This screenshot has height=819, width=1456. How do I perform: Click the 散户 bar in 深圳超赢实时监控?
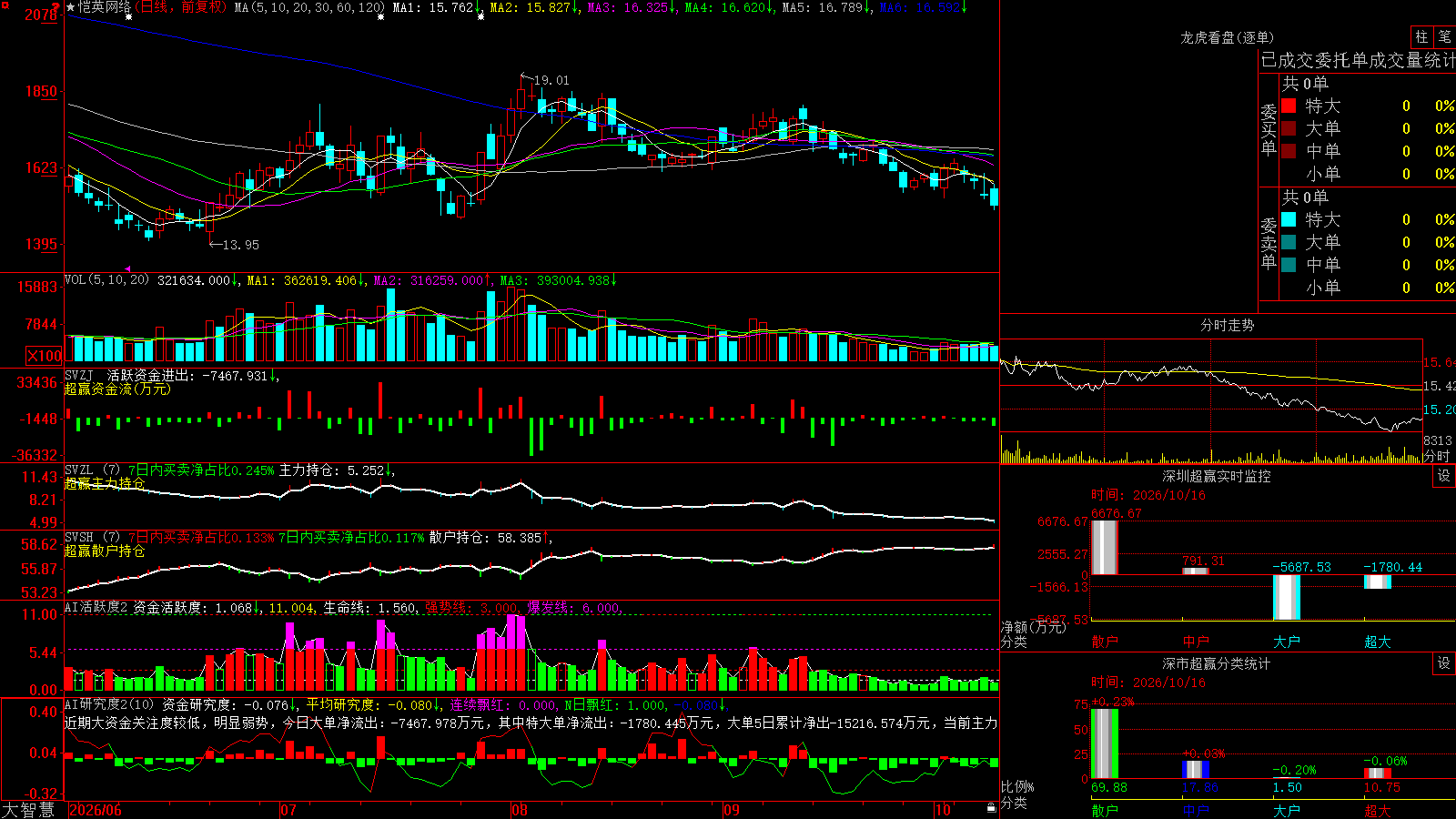pyautogui.click(x=1104, y=547)
